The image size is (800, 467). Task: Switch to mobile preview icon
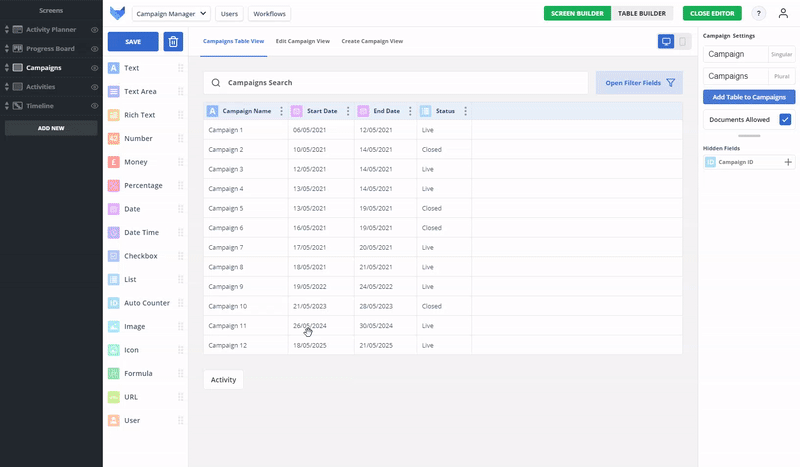click(682, 41)
